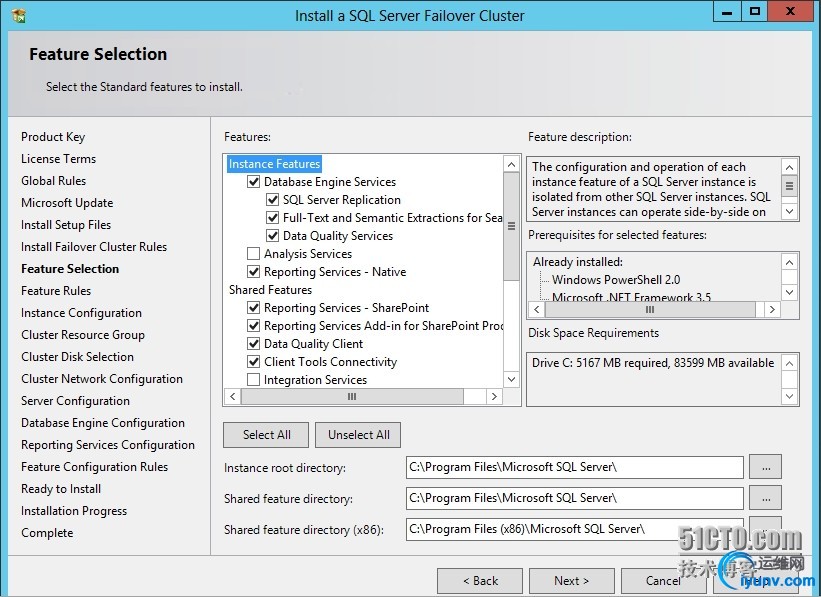Cancel the SQL Server setup
The height and width of the screenshot is (597, 821).
point(663,581)
